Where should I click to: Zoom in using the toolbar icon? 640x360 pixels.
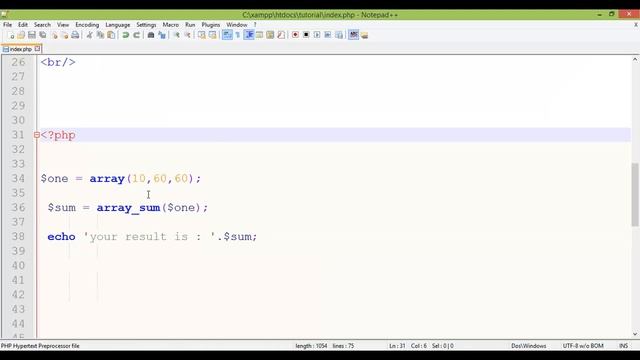[177, 35]
